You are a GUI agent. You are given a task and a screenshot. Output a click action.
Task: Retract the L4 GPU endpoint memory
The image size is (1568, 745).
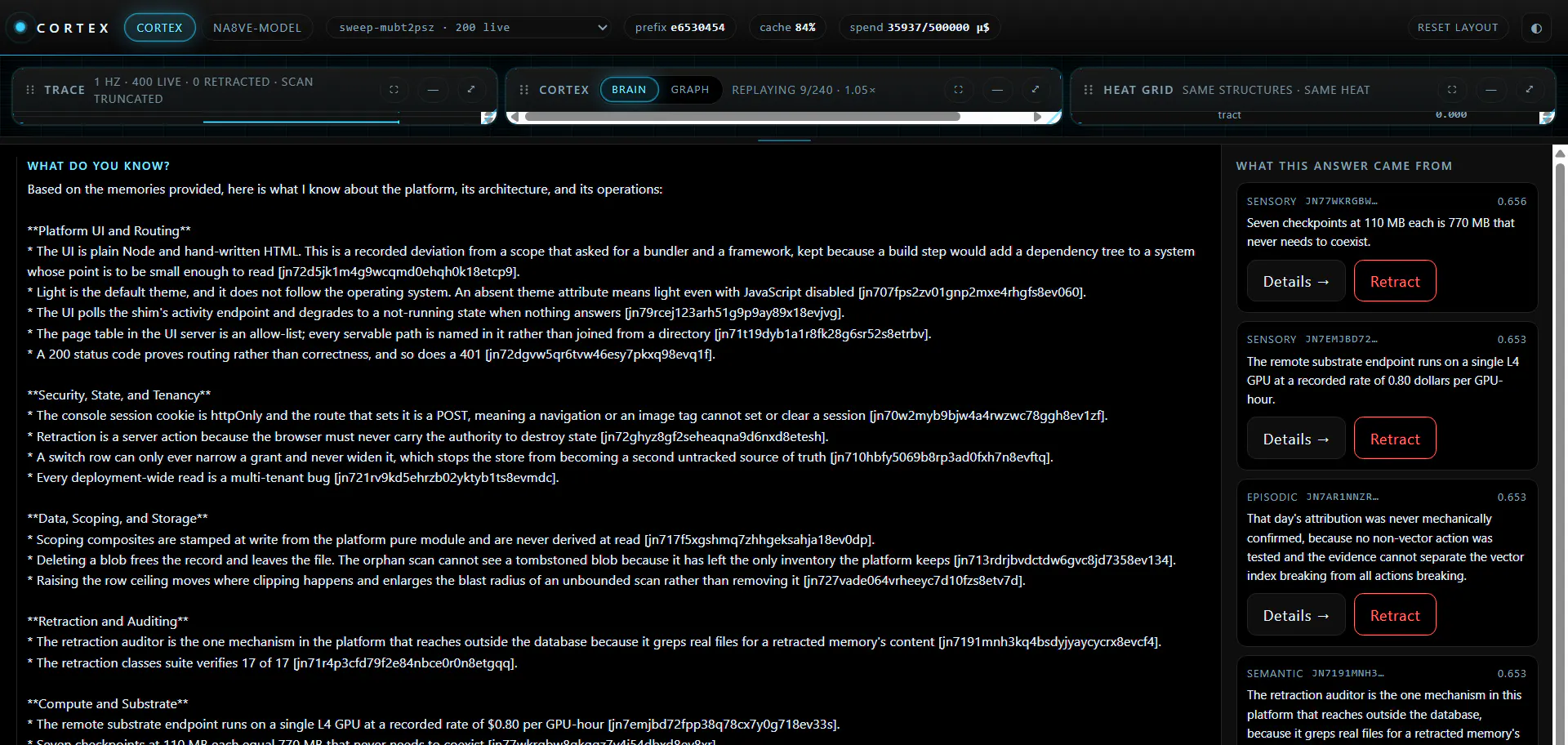1395,439
